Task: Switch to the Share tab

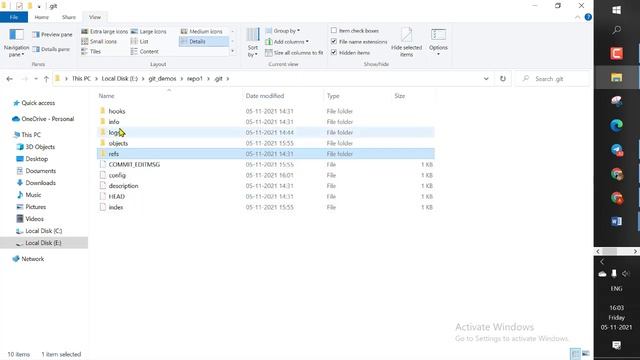Action: [x=69, y=17]
